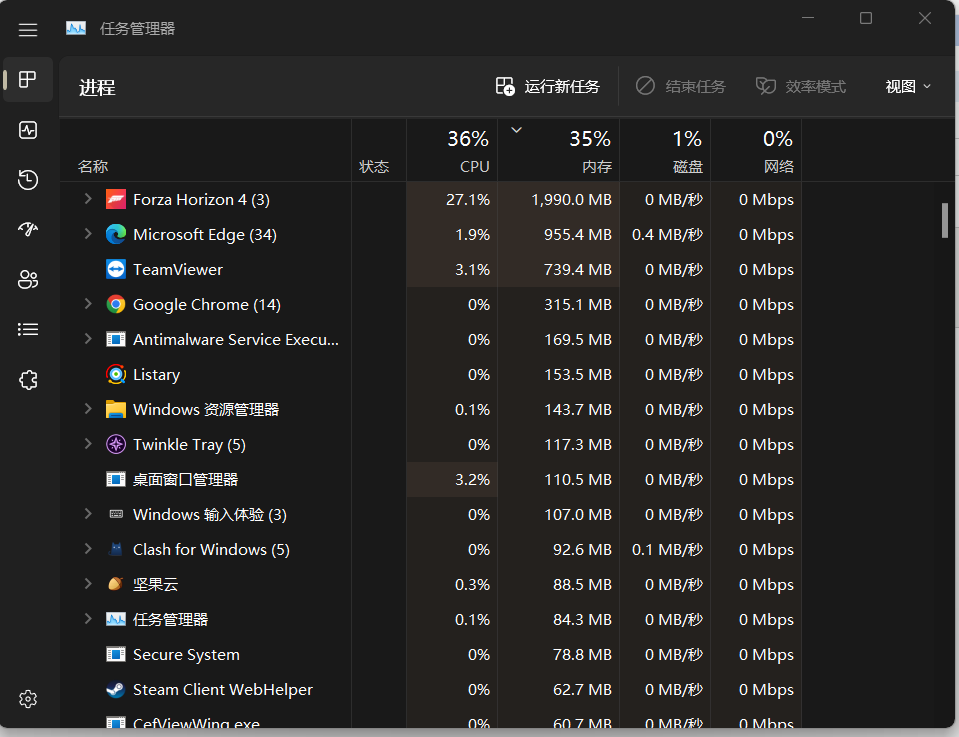Click the 任务管理器 process row icon
The height and width of the screenshot is (737, 959).
[116, 620]
